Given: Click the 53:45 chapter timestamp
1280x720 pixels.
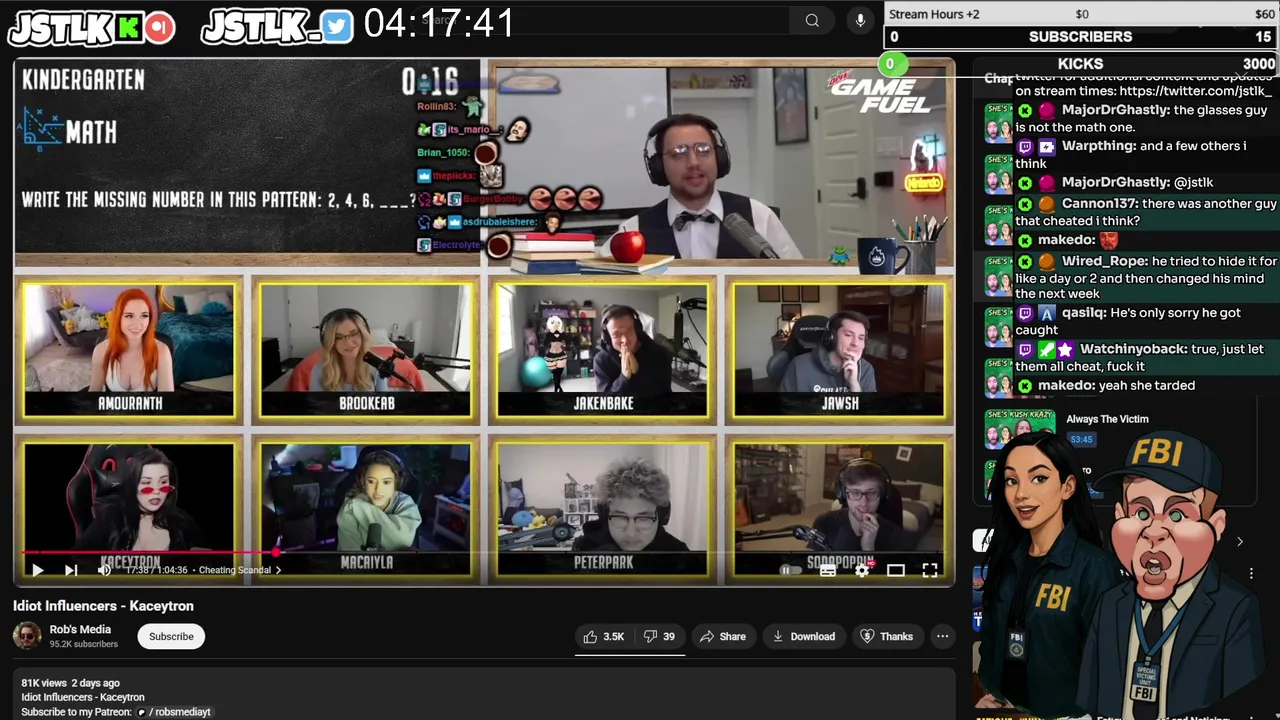Looking at the screenshot, I should coord(1081,439).
